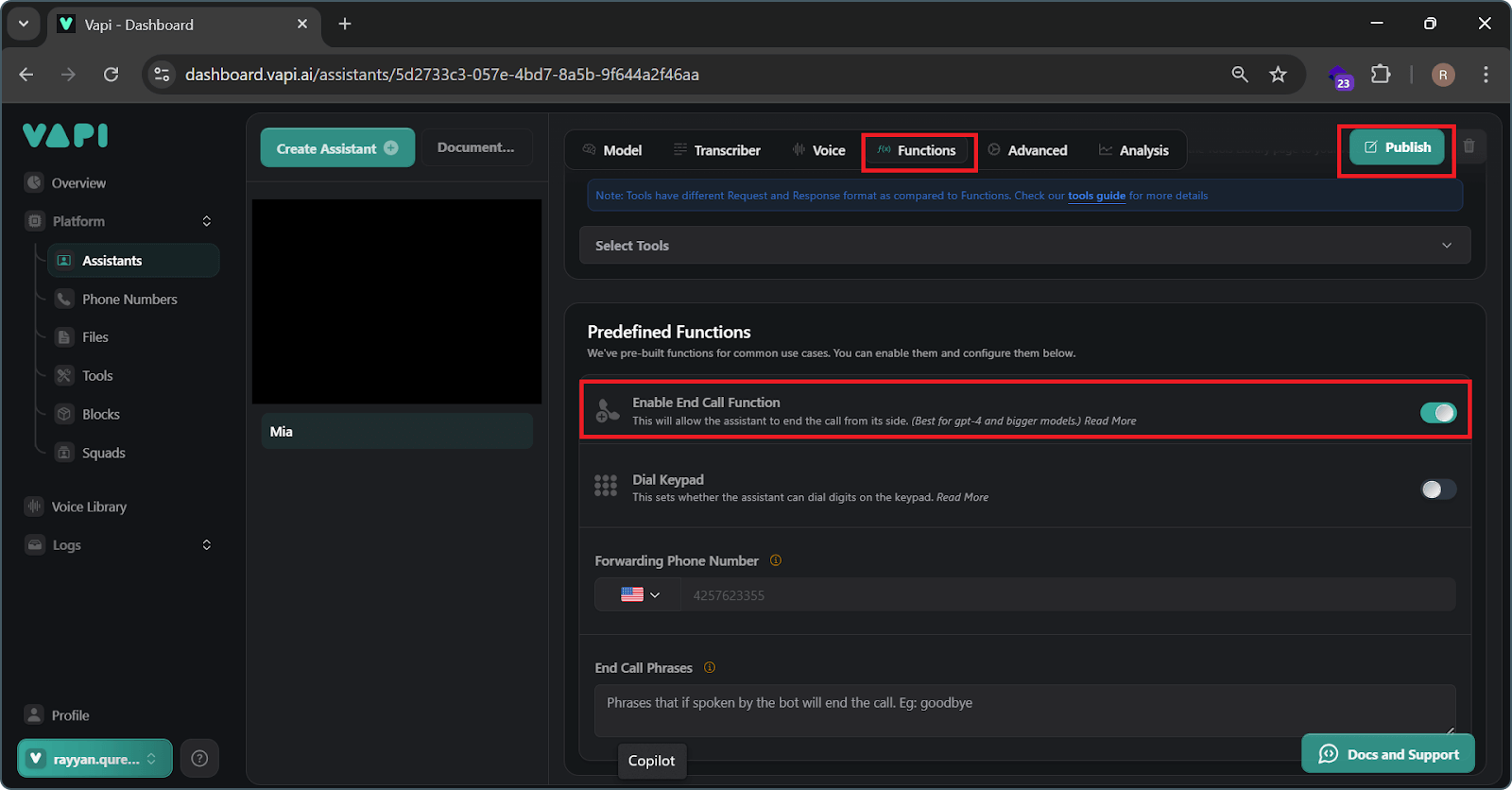Switch to the Voice tab
This screenshot has height=790, width=1512.
tap(818, 150)
